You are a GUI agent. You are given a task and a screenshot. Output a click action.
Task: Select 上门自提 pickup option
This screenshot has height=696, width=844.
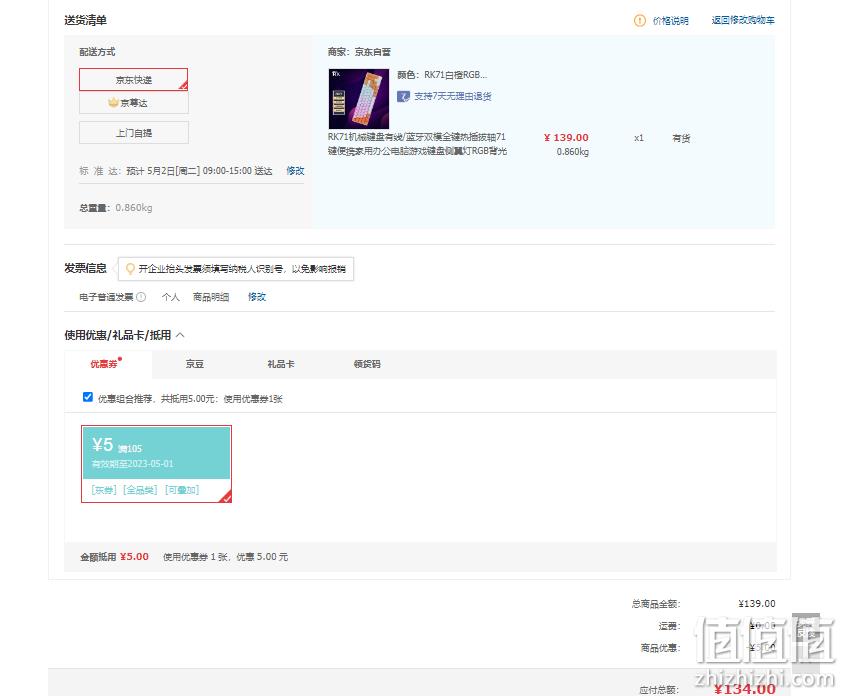click(x=133, y=132)
